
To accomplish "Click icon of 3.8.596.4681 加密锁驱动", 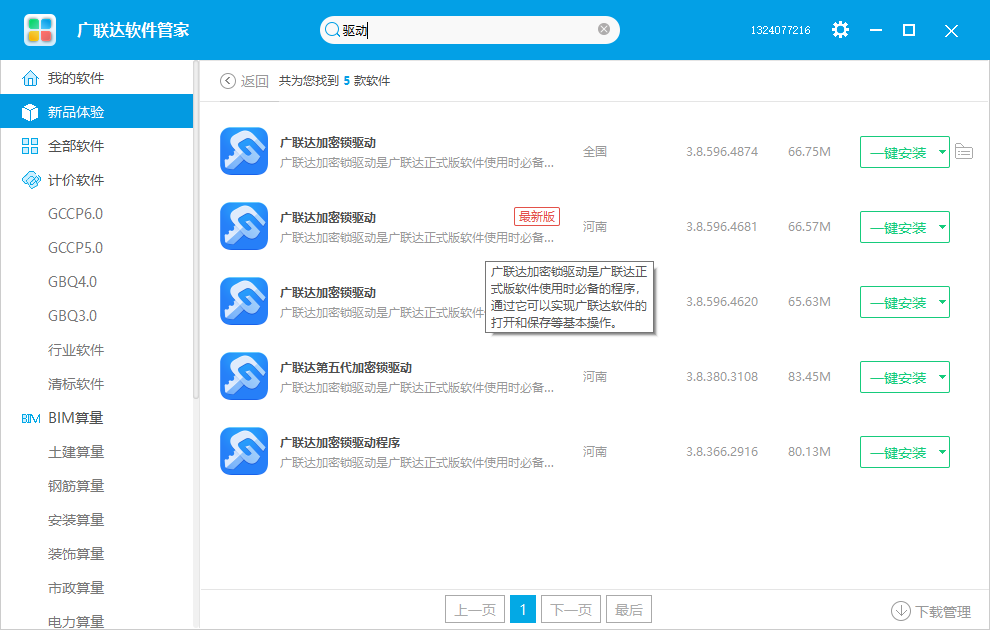I will (x=244, y=227).
